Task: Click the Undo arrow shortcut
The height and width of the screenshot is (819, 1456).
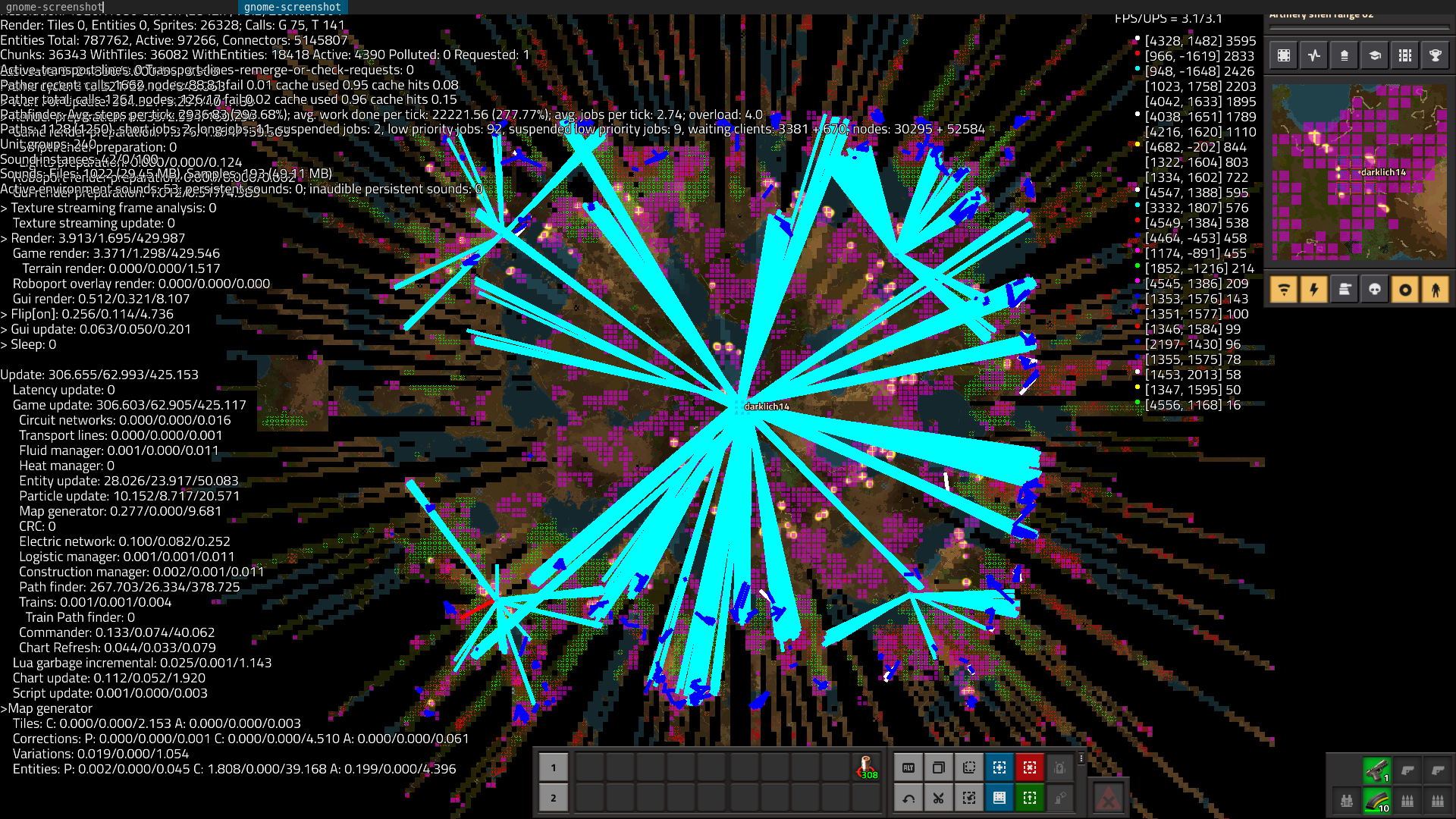Action: click(x=908, y=799)
